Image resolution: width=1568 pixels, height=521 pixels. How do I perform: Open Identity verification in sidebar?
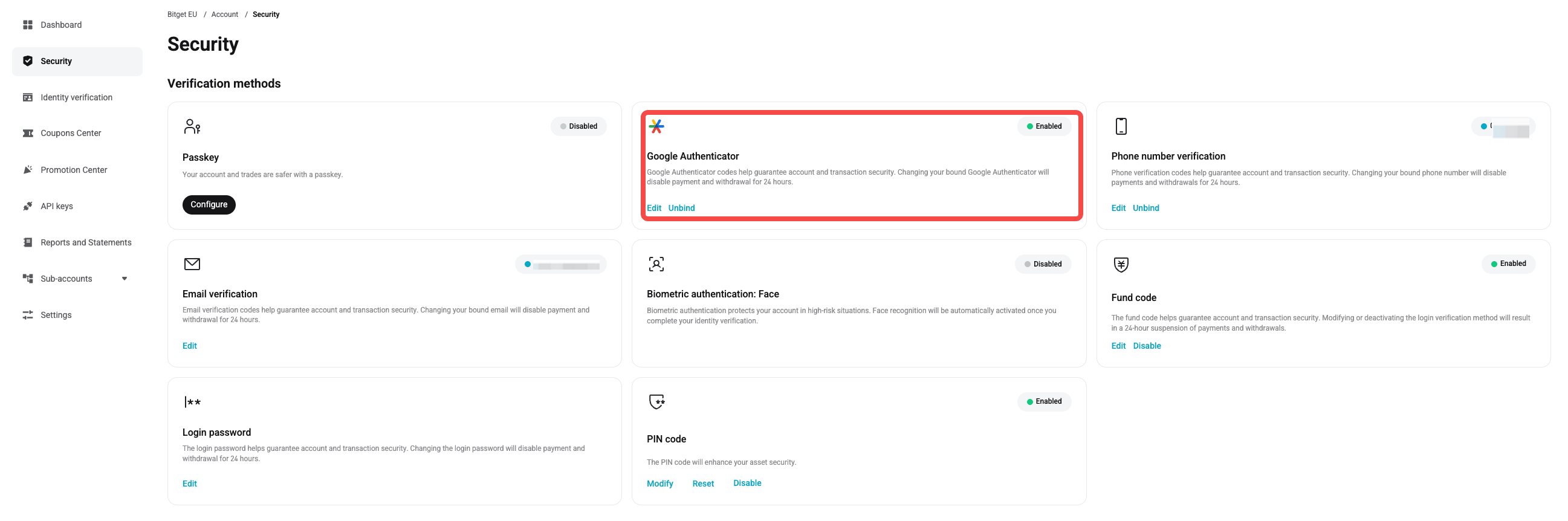[77, 97]
